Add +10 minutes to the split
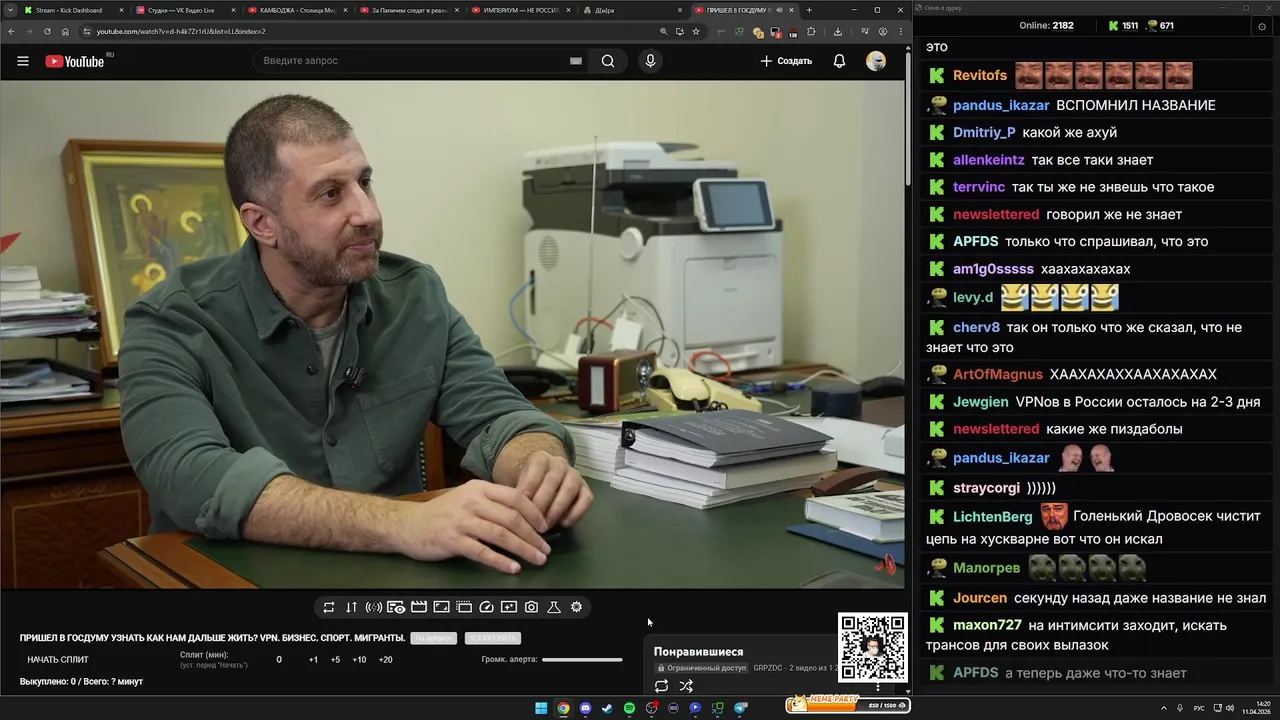Screen dimensions: 1280x720 359,660
